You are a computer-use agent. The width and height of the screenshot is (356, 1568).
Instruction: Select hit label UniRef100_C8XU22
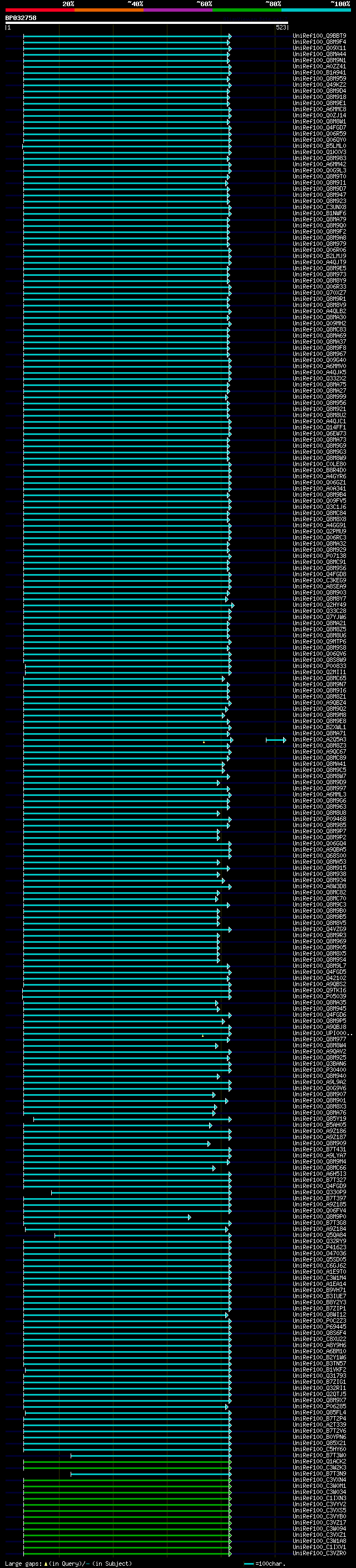click(x=319, y=1339)
